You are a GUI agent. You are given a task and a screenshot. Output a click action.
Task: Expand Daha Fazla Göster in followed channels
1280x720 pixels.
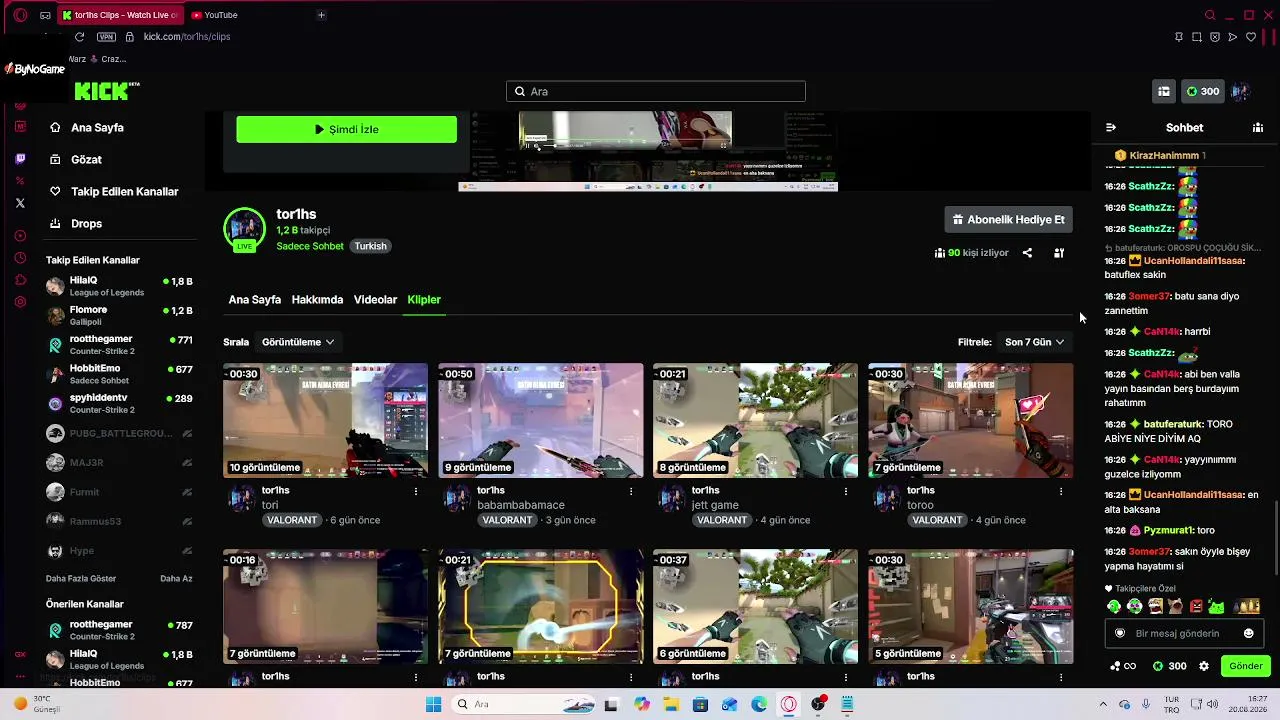pos(81,579)
